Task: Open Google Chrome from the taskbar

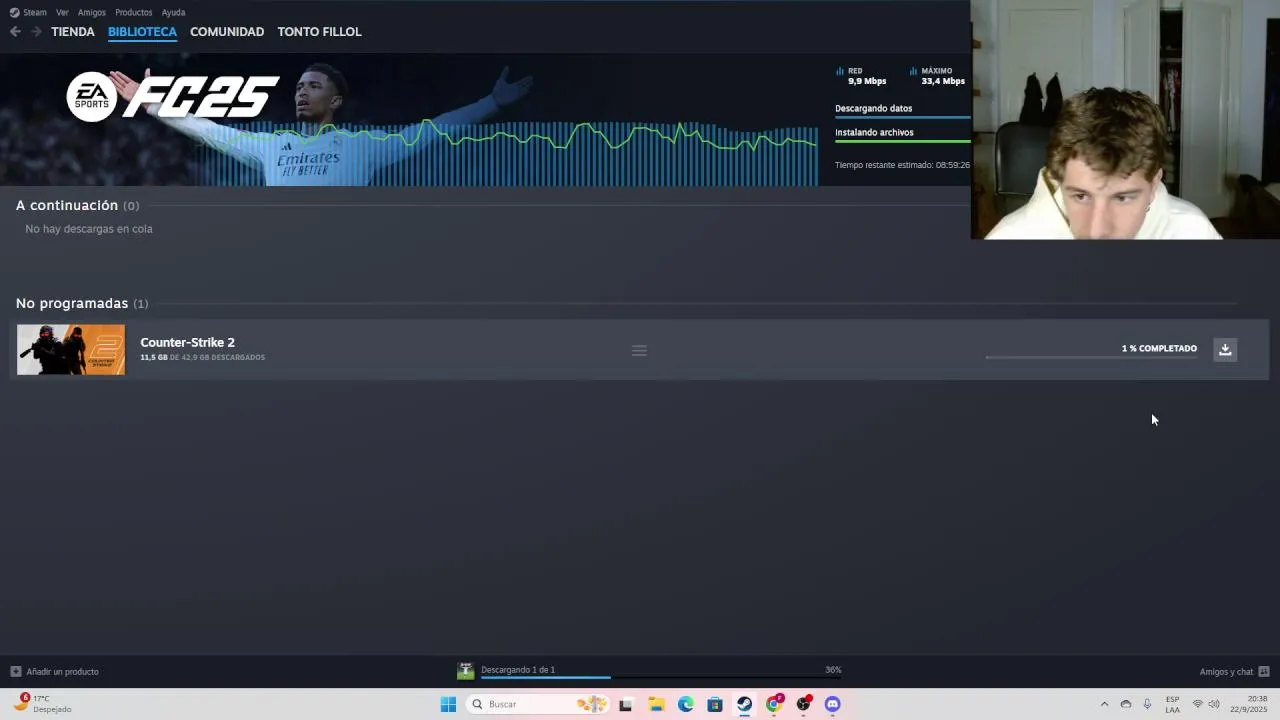Action: [773, 704]
